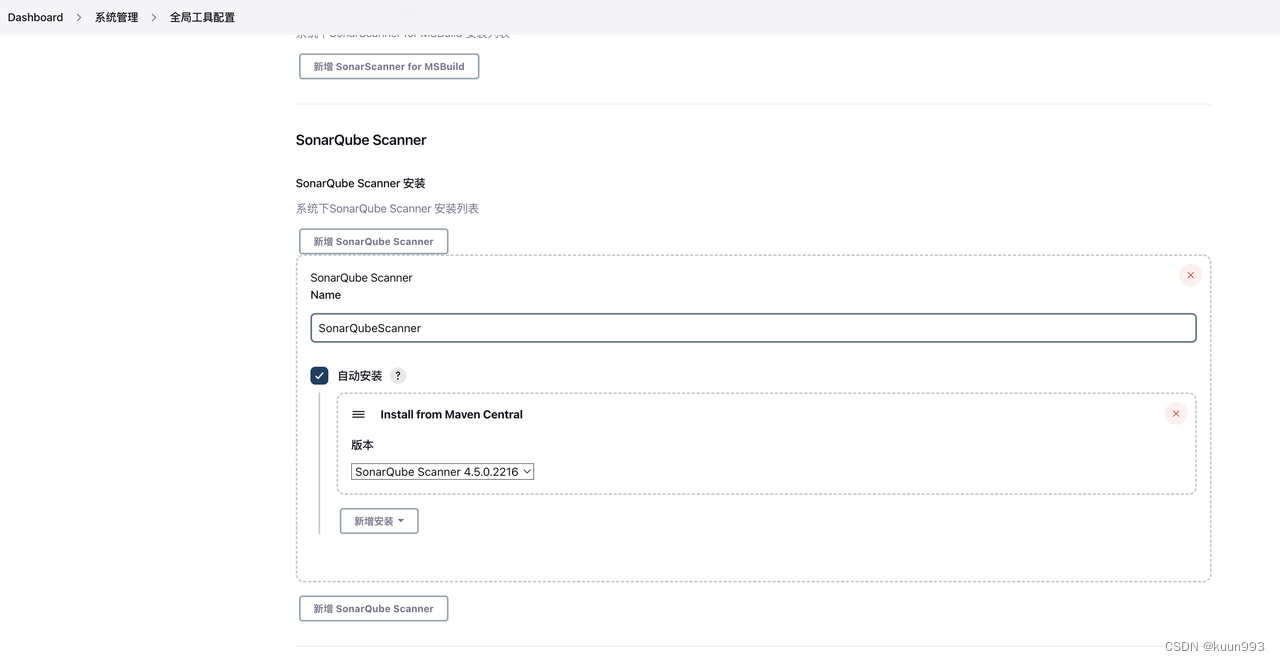Click the red X on the Maven Central installer

click(1176, 413)
